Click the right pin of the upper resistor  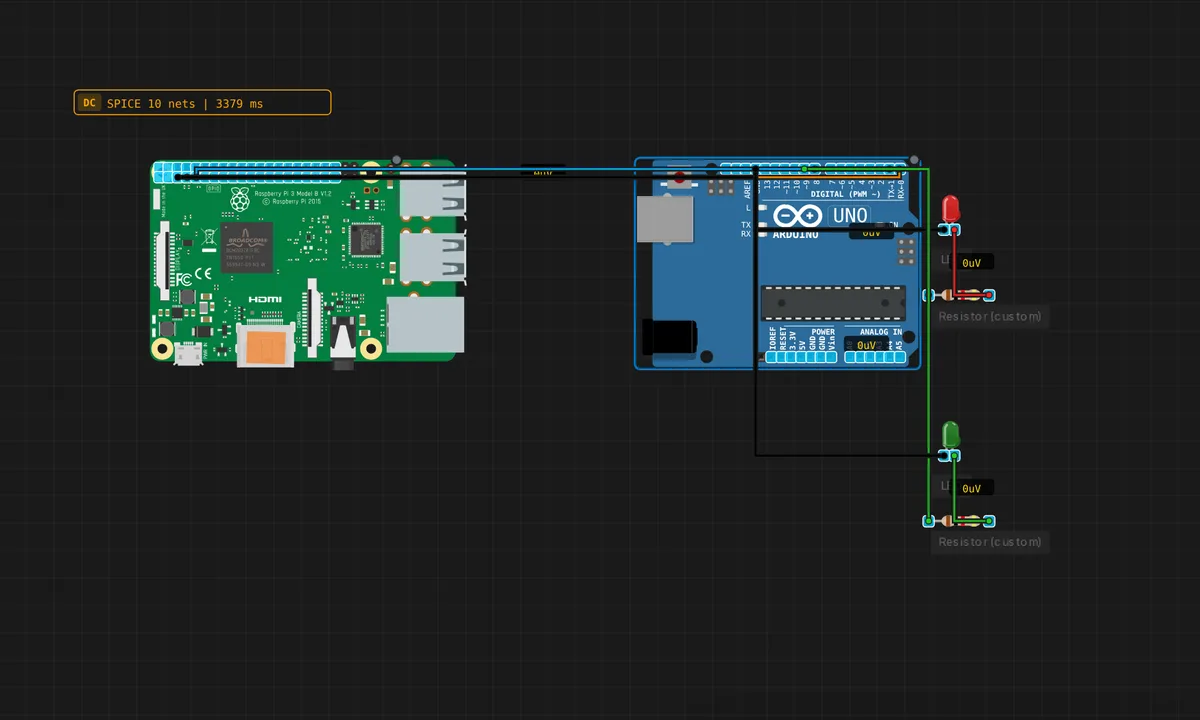990,295
